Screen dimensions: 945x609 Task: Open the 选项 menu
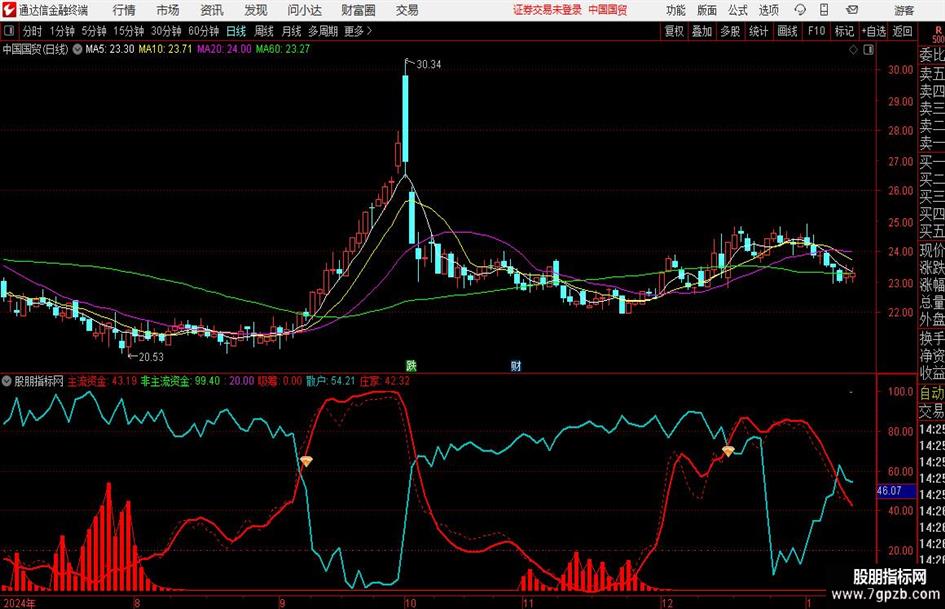tap(768, 10)
